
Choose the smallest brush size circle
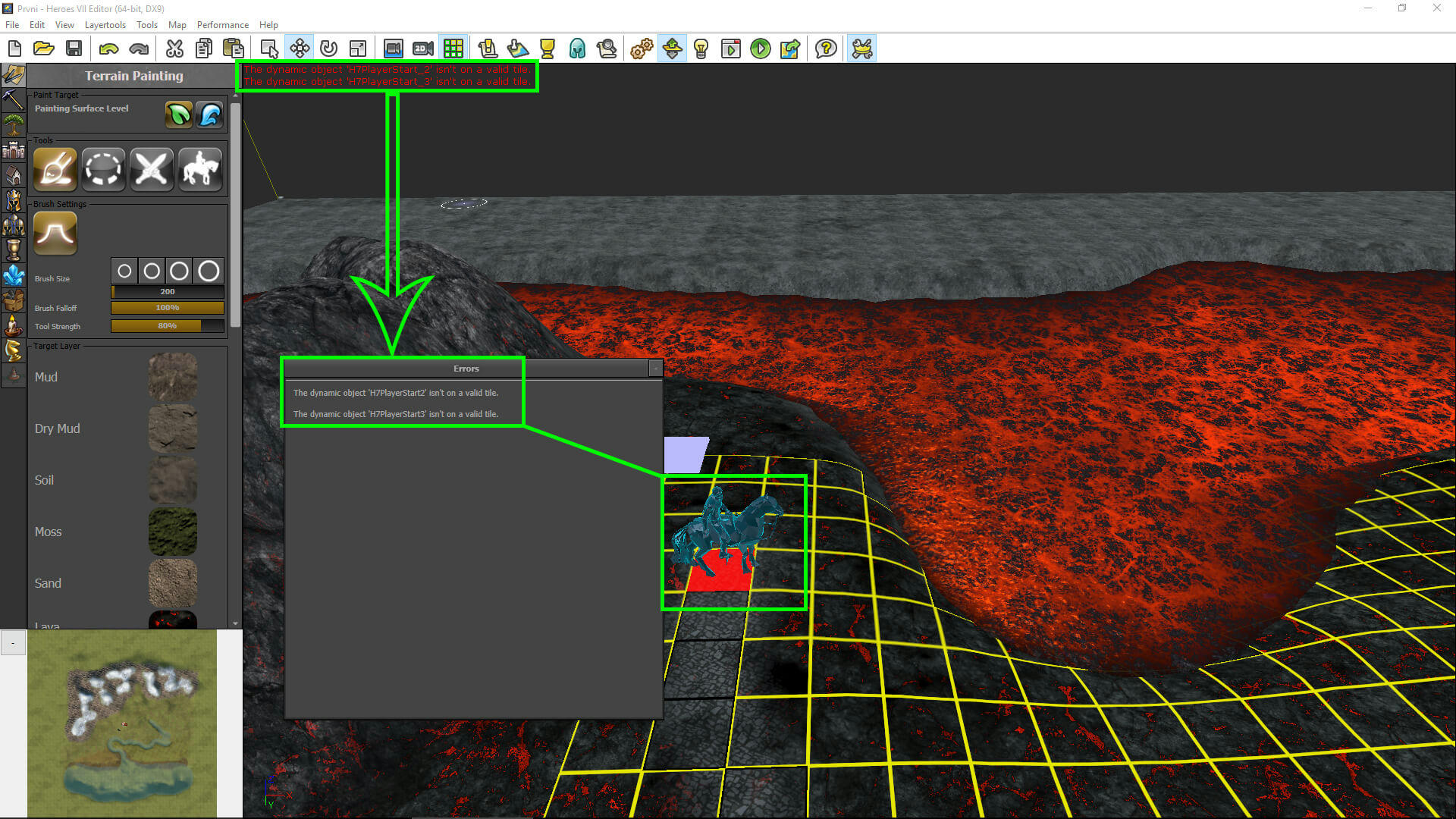click(124, 271)
